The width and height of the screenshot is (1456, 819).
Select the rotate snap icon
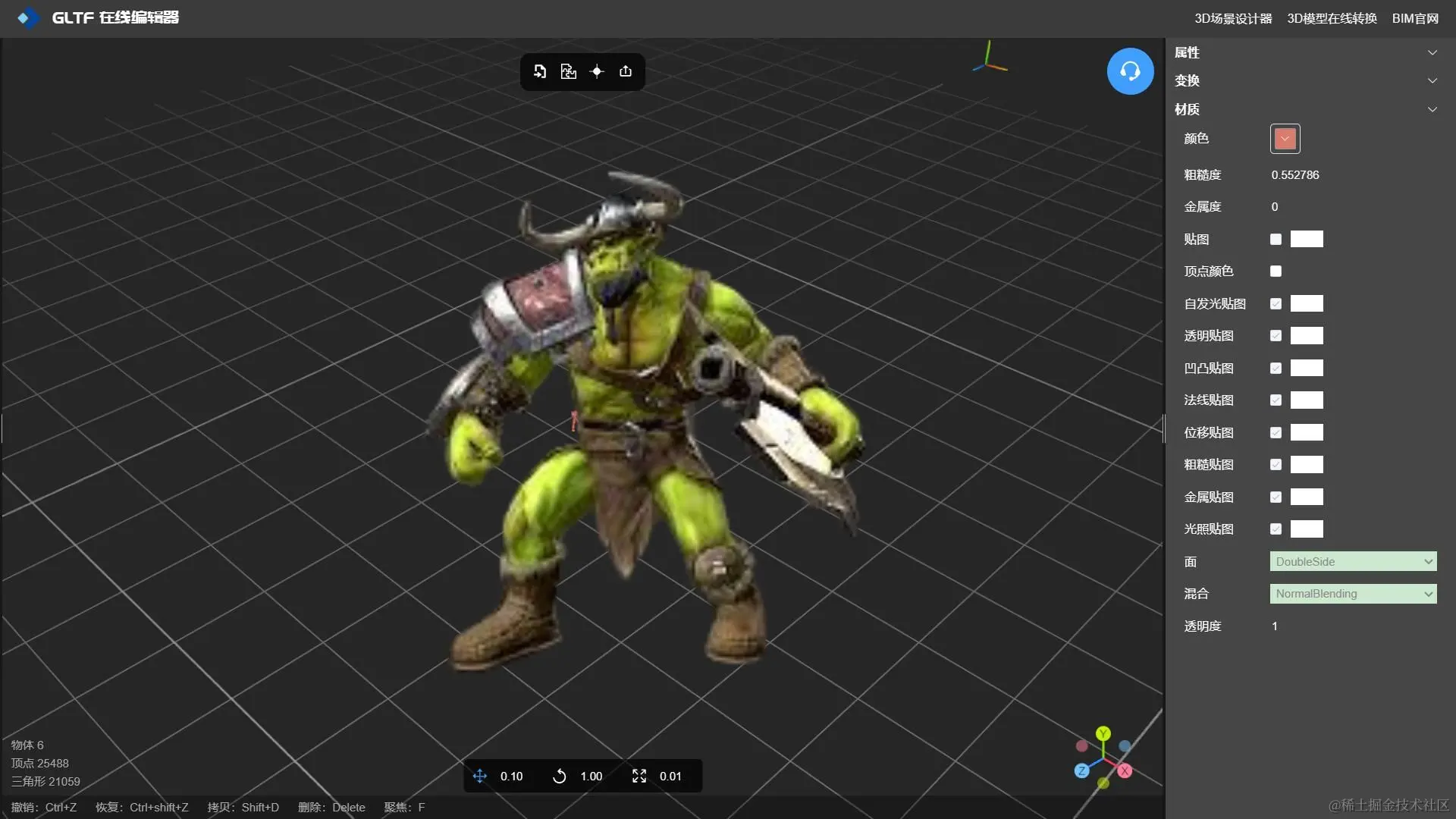pos(560,776)
